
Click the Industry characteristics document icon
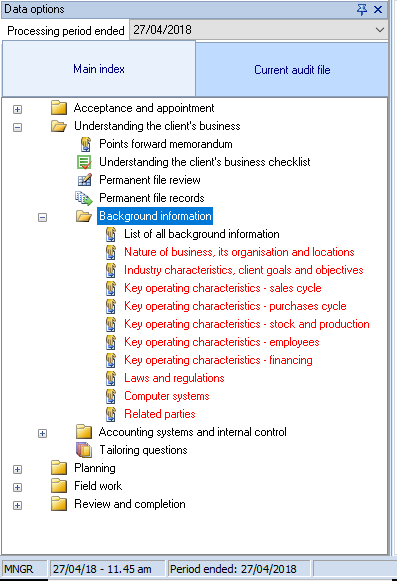[111, 270]
